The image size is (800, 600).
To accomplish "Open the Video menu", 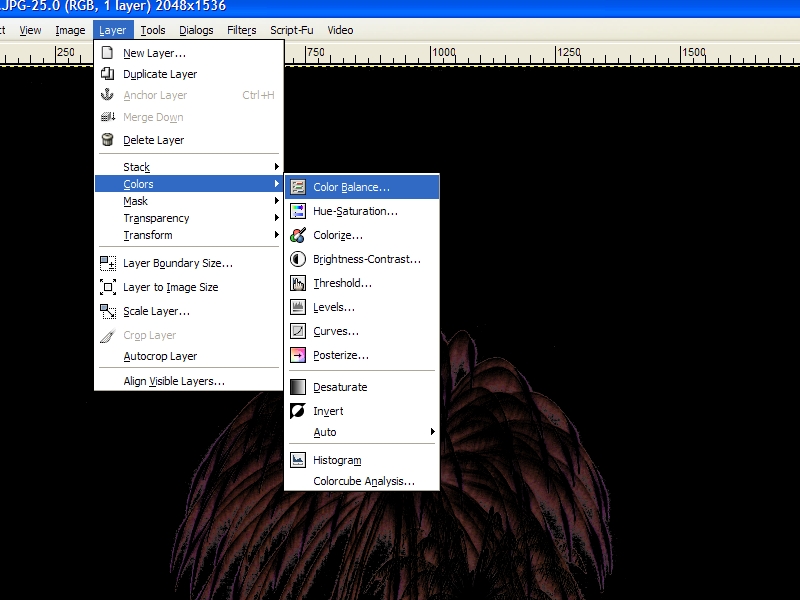I will pos(340,30).
